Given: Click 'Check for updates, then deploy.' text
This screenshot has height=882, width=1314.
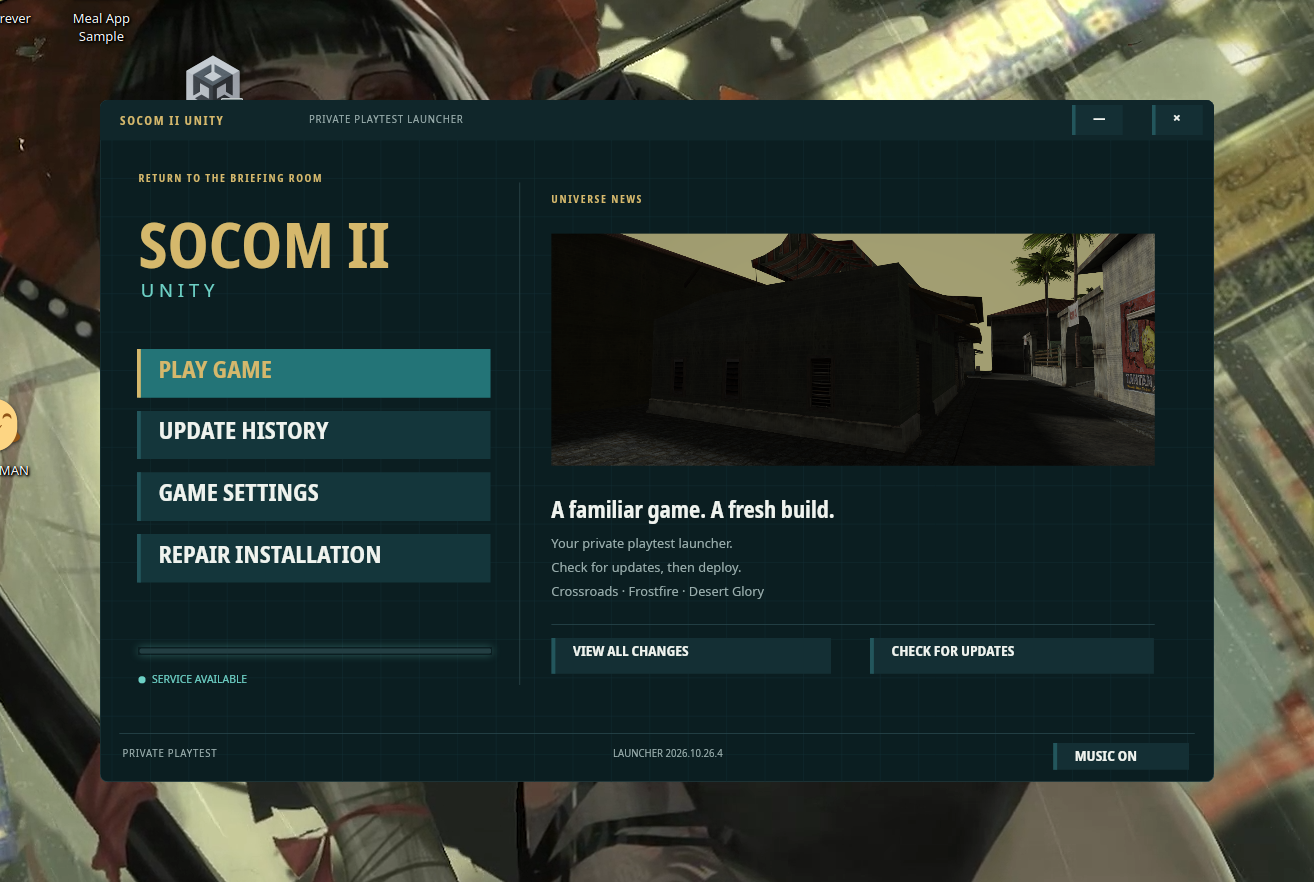Looking at the screenshot, I should coord(646,567).
